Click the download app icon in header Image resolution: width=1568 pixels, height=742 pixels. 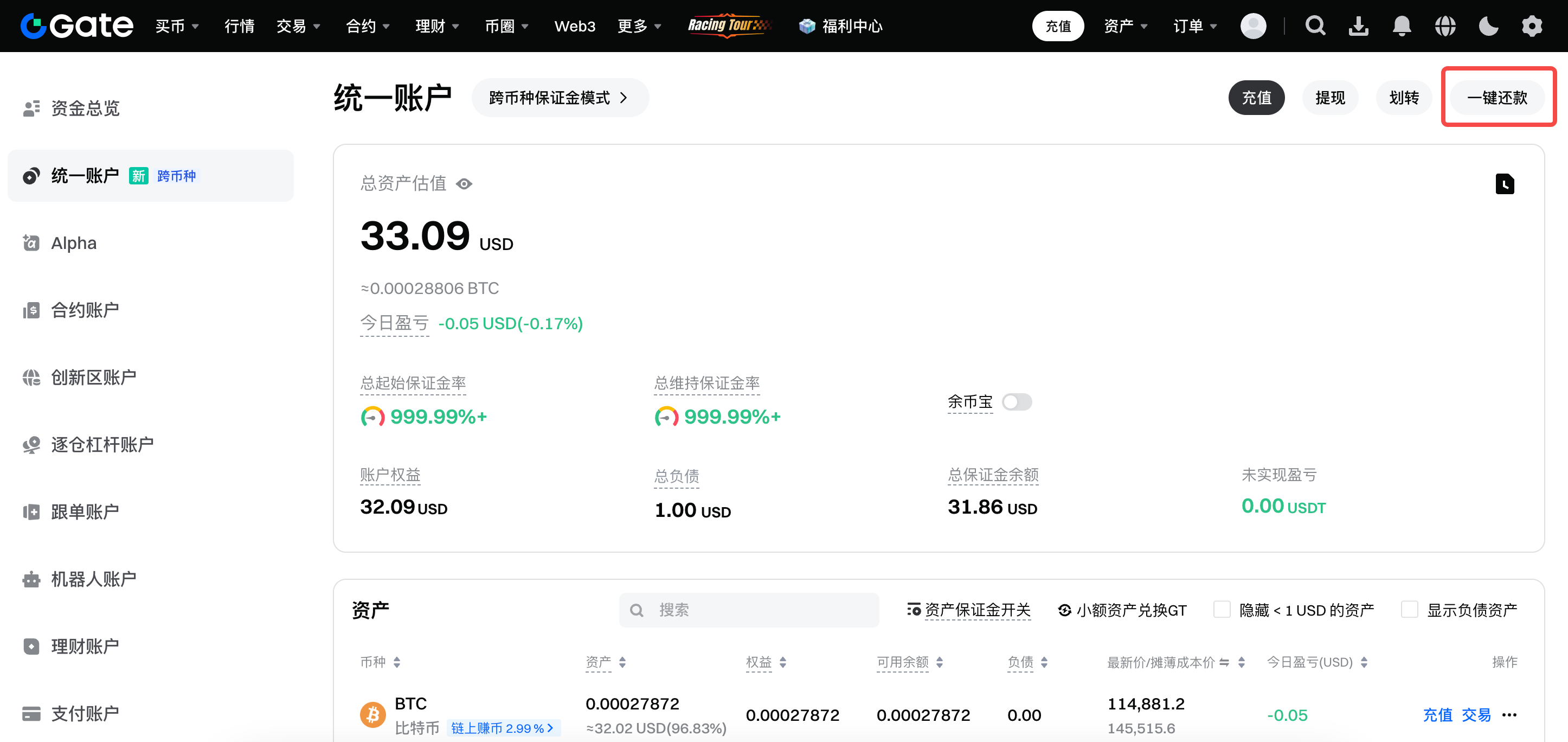[x=1358, y=26]
